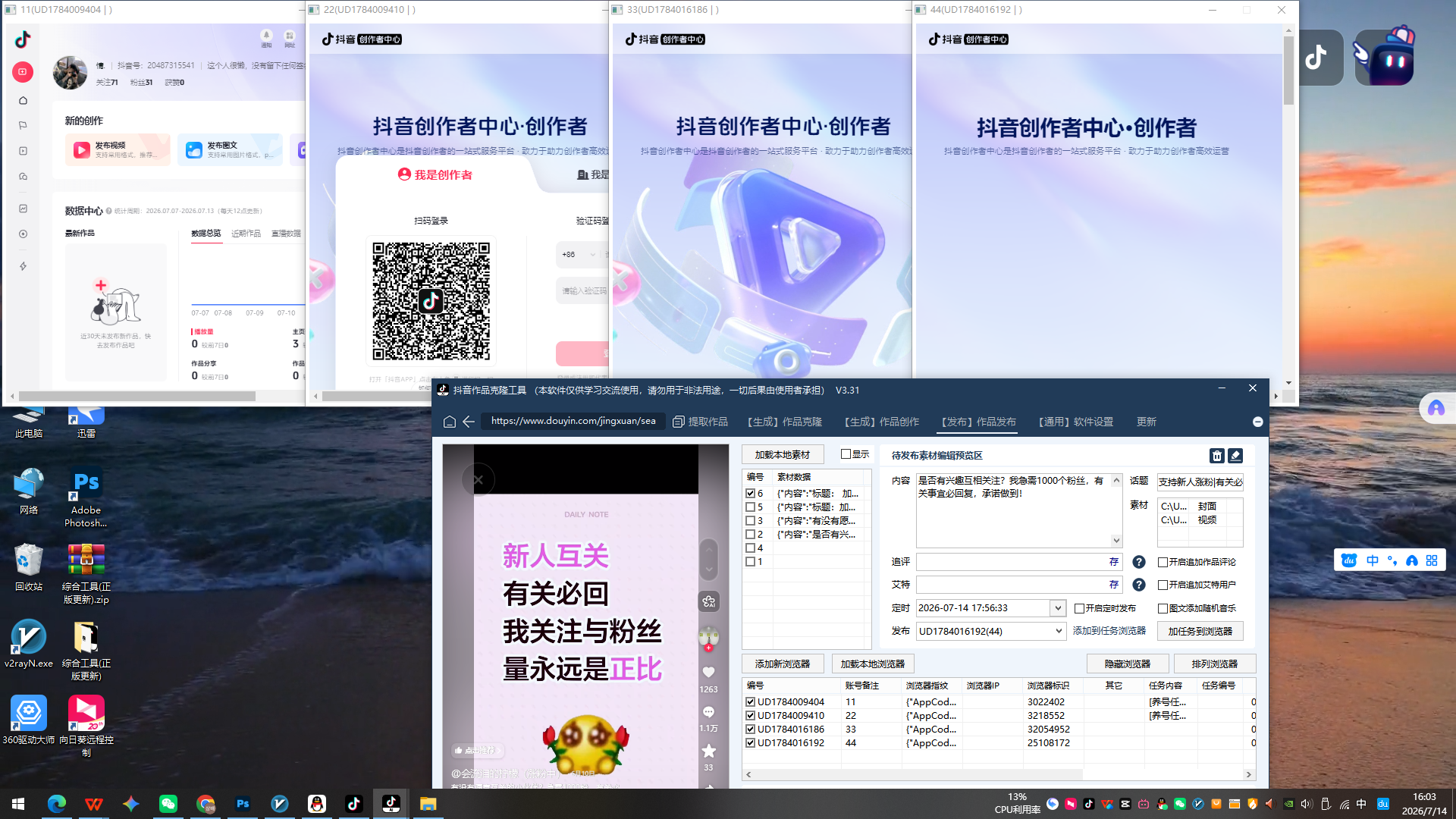
Task: Switch to 【生成】作品克隆 tab
Action: [x=784, y=422]
